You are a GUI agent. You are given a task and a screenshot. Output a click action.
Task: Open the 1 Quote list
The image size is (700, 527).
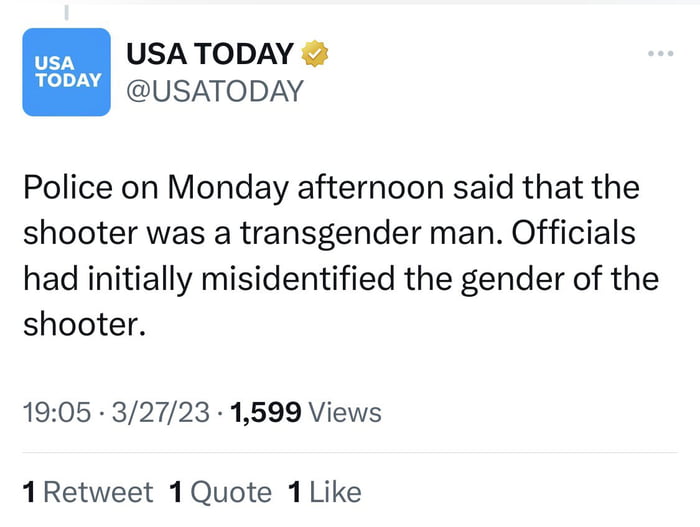coord(220,492)
